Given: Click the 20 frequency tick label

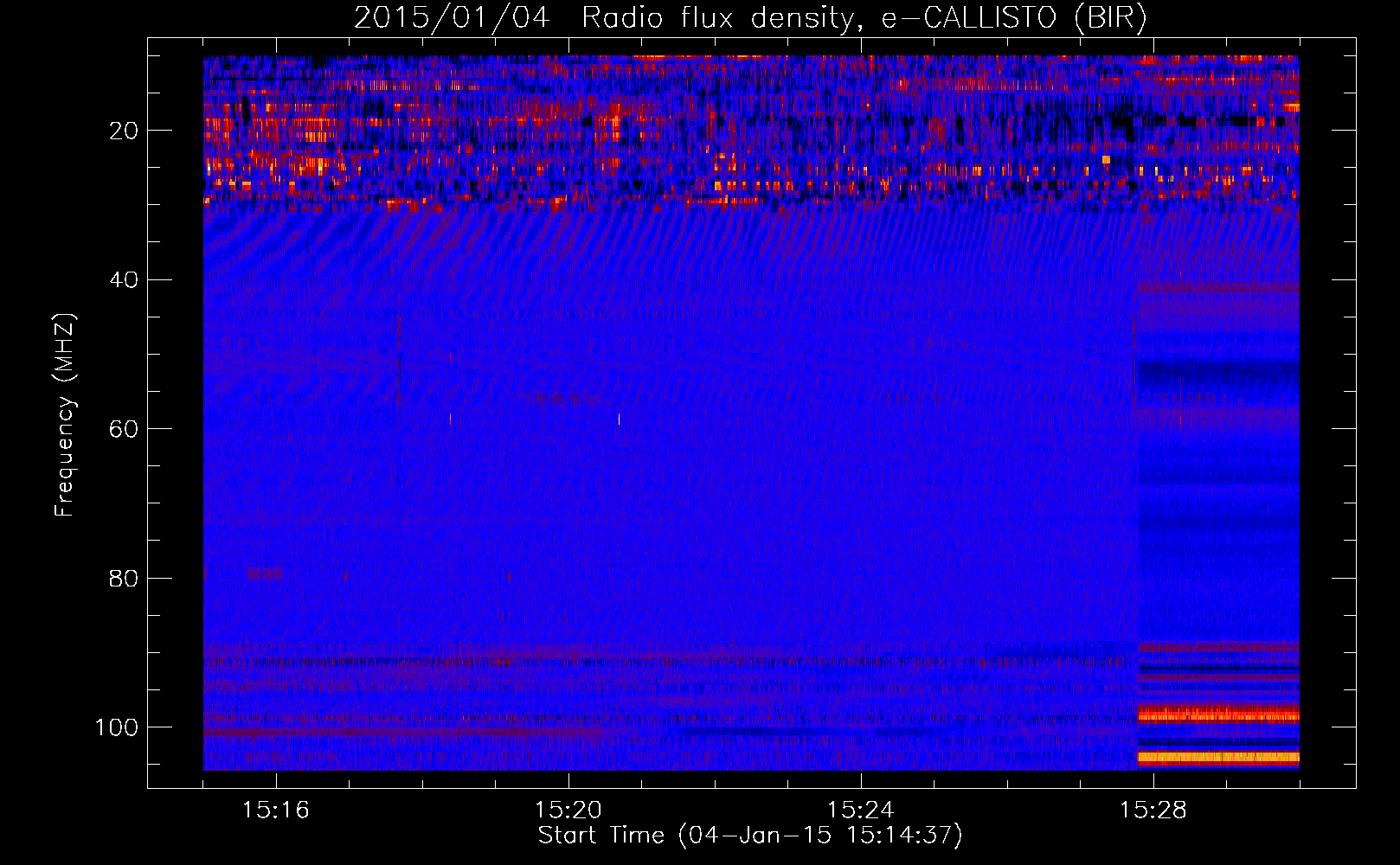Looking at the screenshot, I should 124,131.
